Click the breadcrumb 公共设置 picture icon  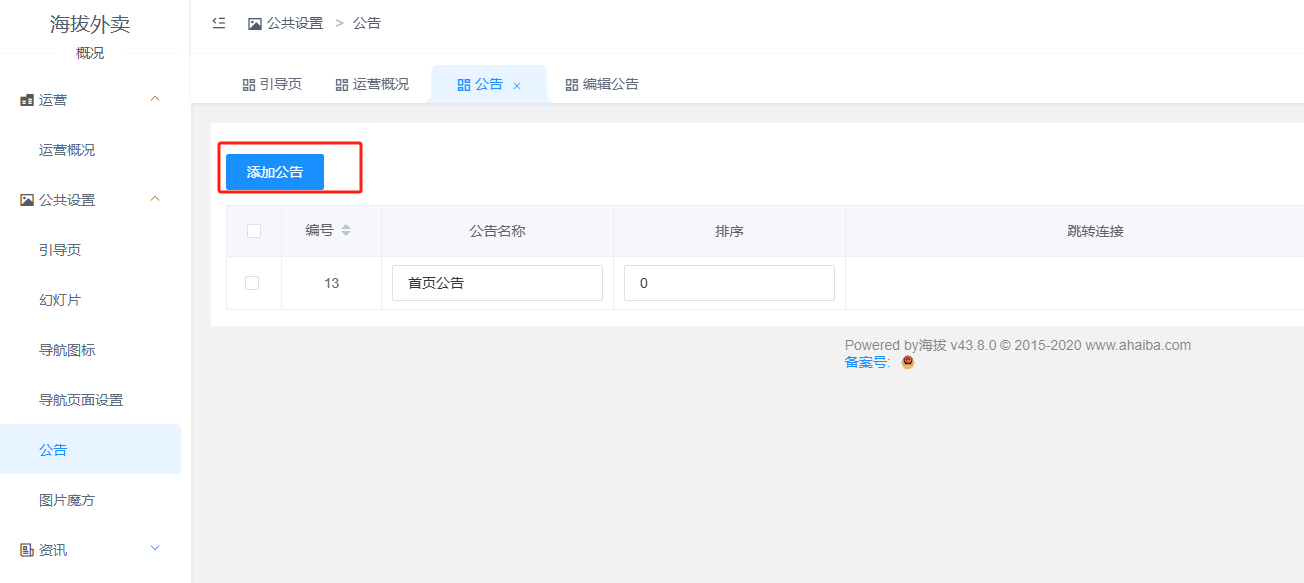[x=255, y=23]
